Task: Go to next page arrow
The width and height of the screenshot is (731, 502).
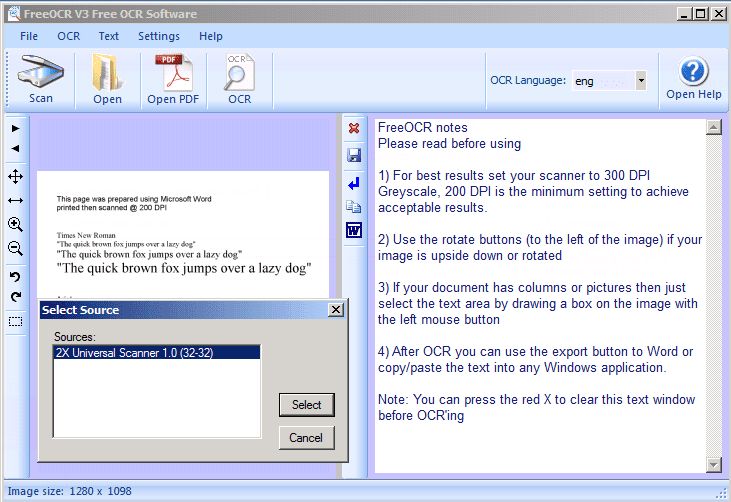Action: (15, 128)
